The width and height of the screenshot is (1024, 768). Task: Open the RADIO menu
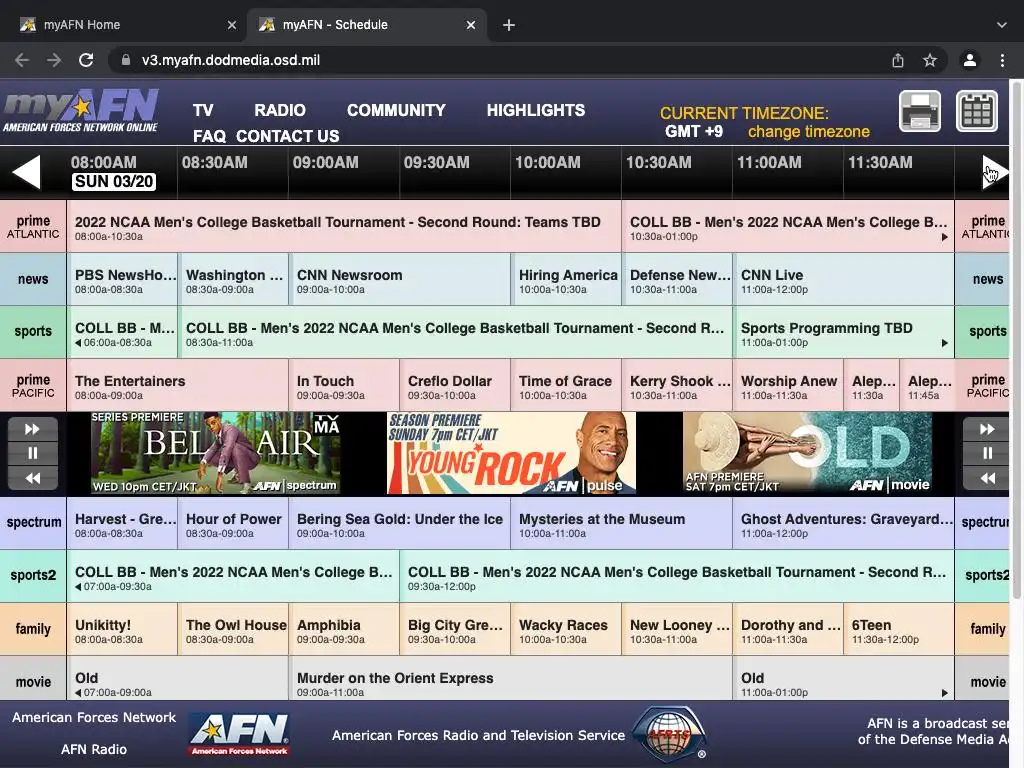click(280, 110)
